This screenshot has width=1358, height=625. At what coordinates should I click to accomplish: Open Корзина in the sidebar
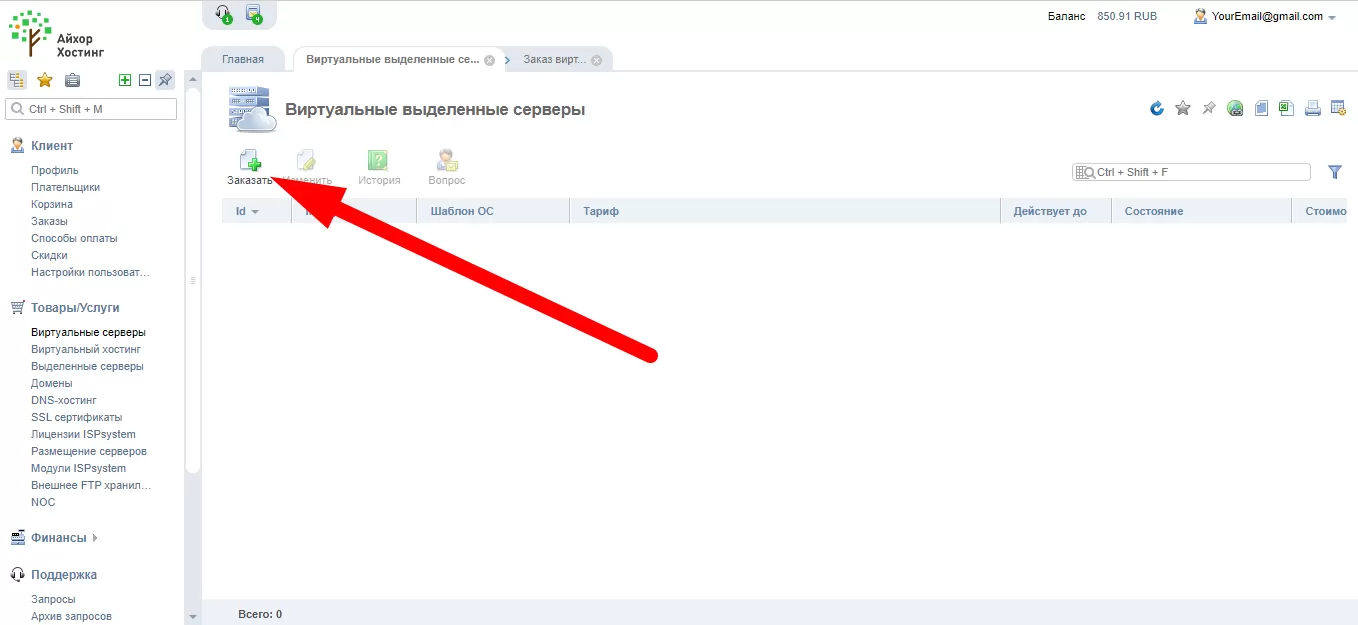click(52, 204)
